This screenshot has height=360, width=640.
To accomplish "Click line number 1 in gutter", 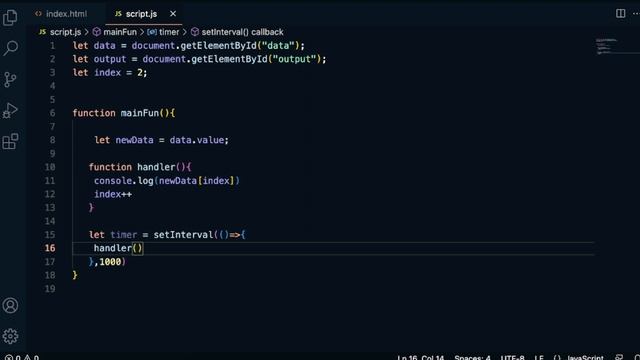I will point(52,46).
